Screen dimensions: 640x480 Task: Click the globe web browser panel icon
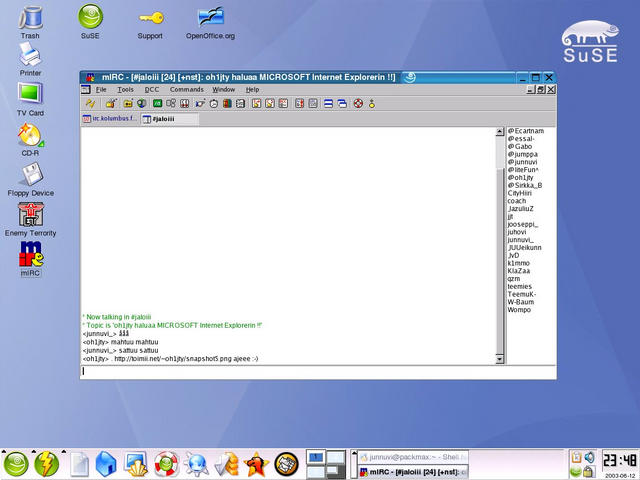[x=196, y=464]
